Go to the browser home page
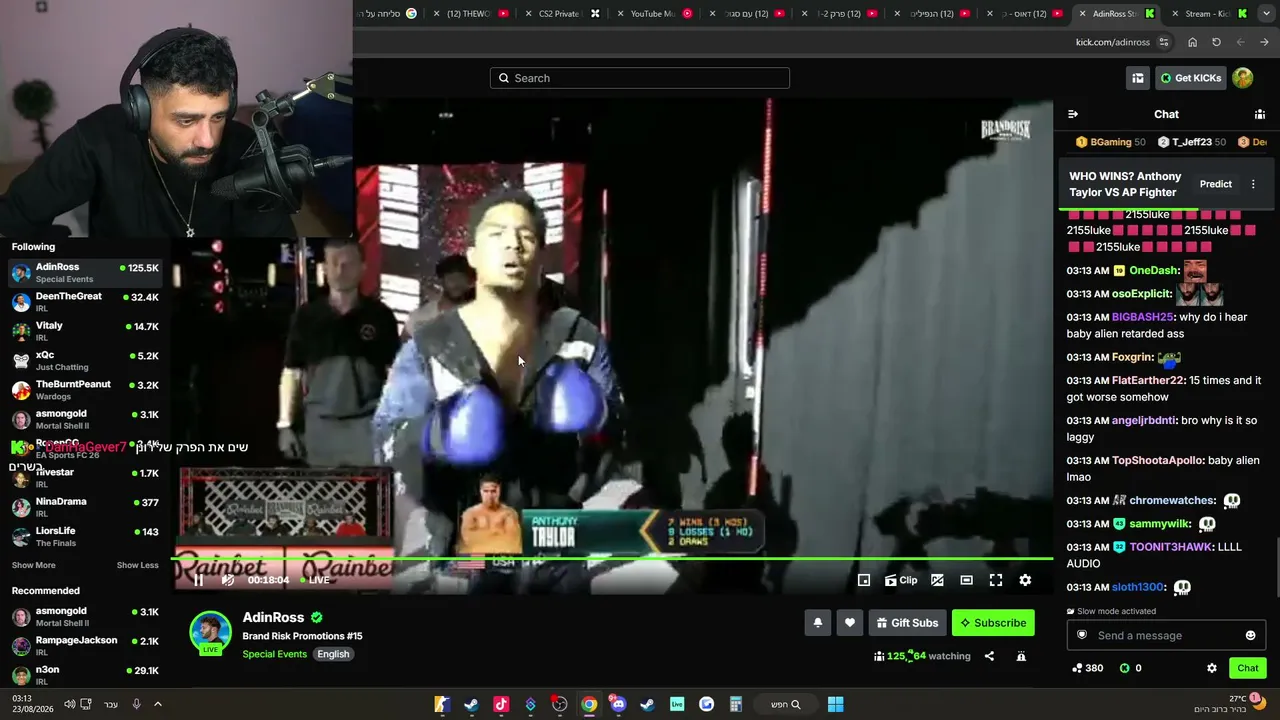 pos(1192,42)
